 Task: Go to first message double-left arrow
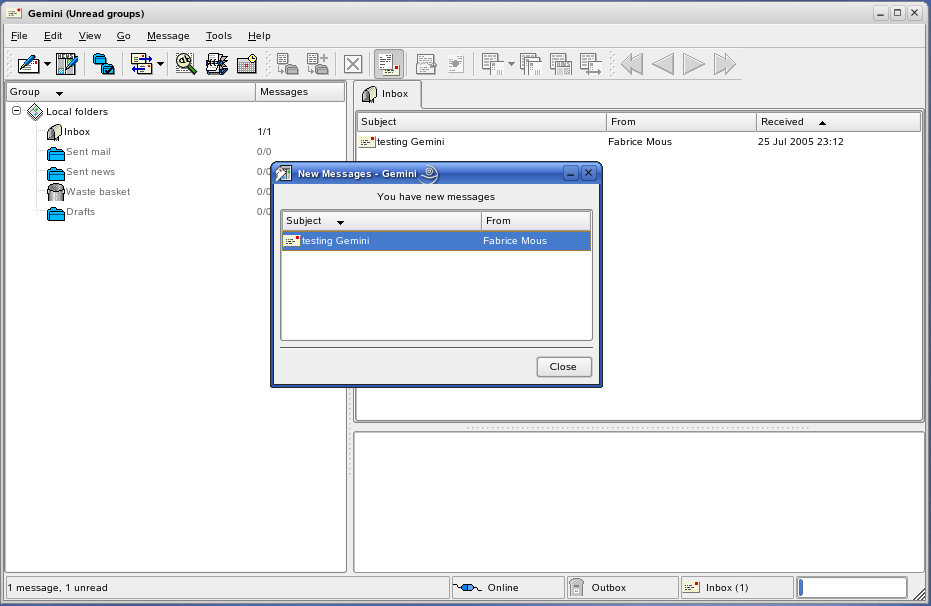(632, 64)
